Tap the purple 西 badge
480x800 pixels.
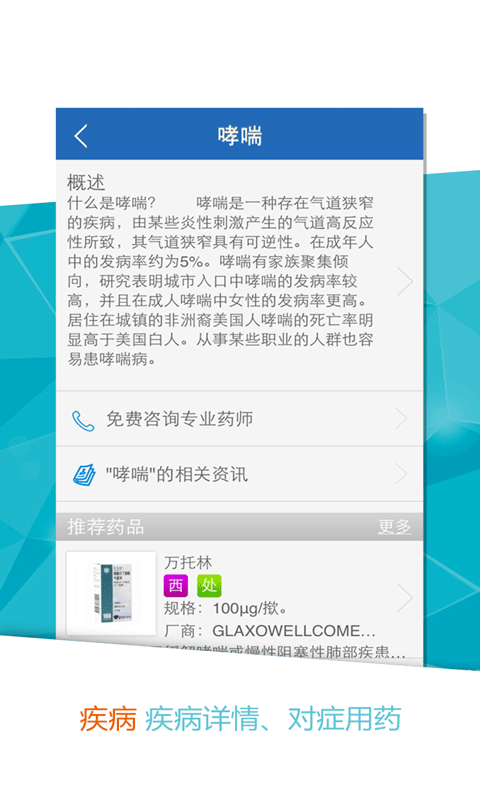point(175,585)
